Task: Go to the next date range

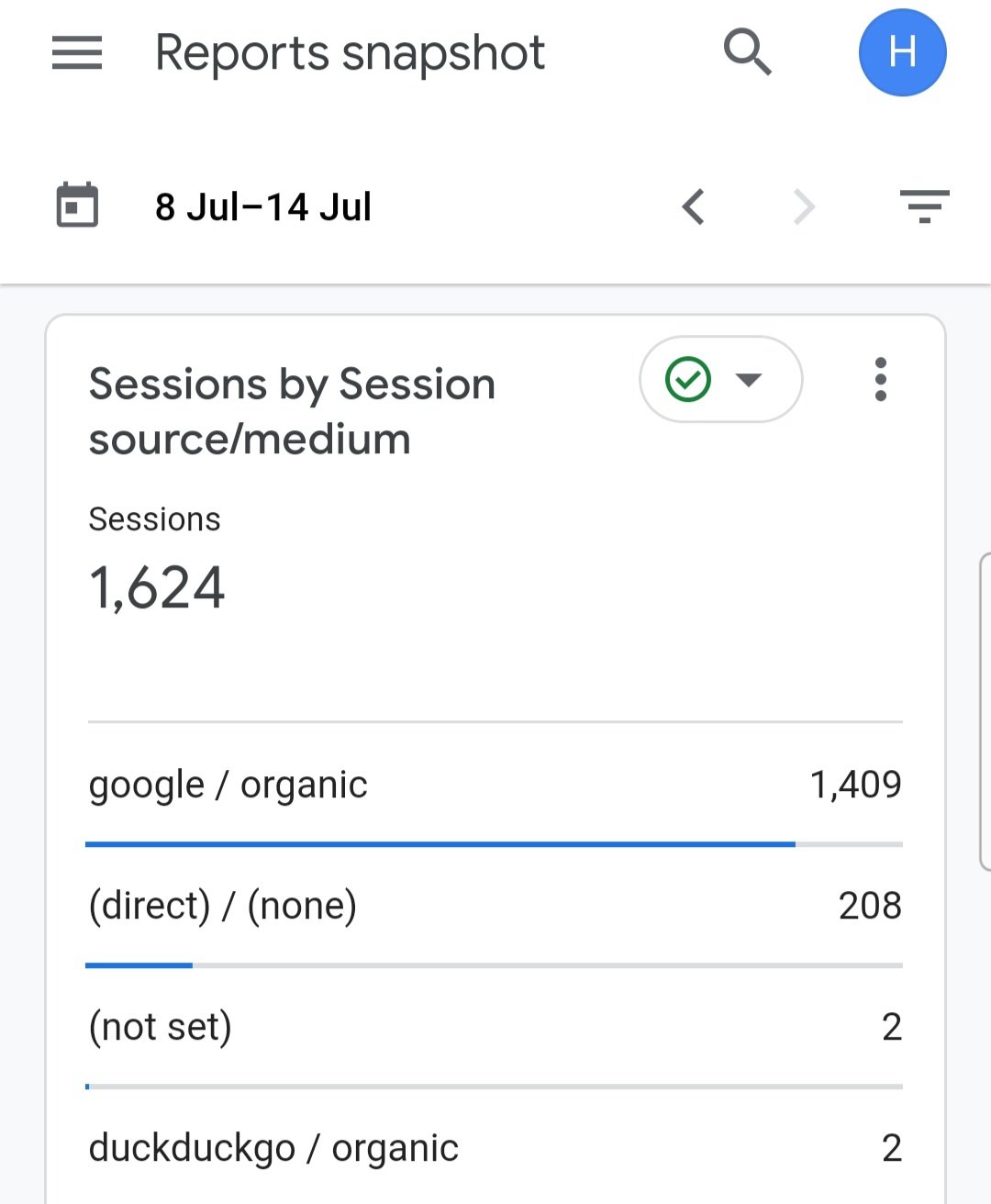Action: tap(804, 206)
